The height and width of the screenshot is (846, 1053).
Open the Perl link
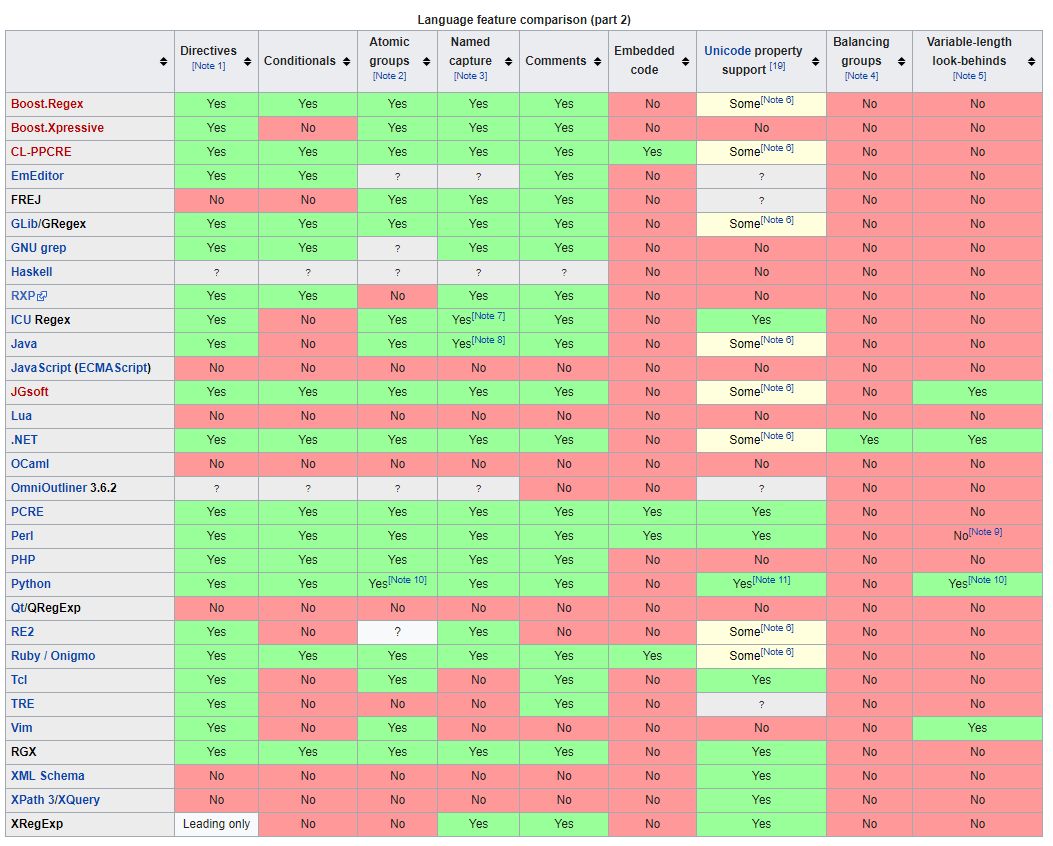(x=22, y=536)
